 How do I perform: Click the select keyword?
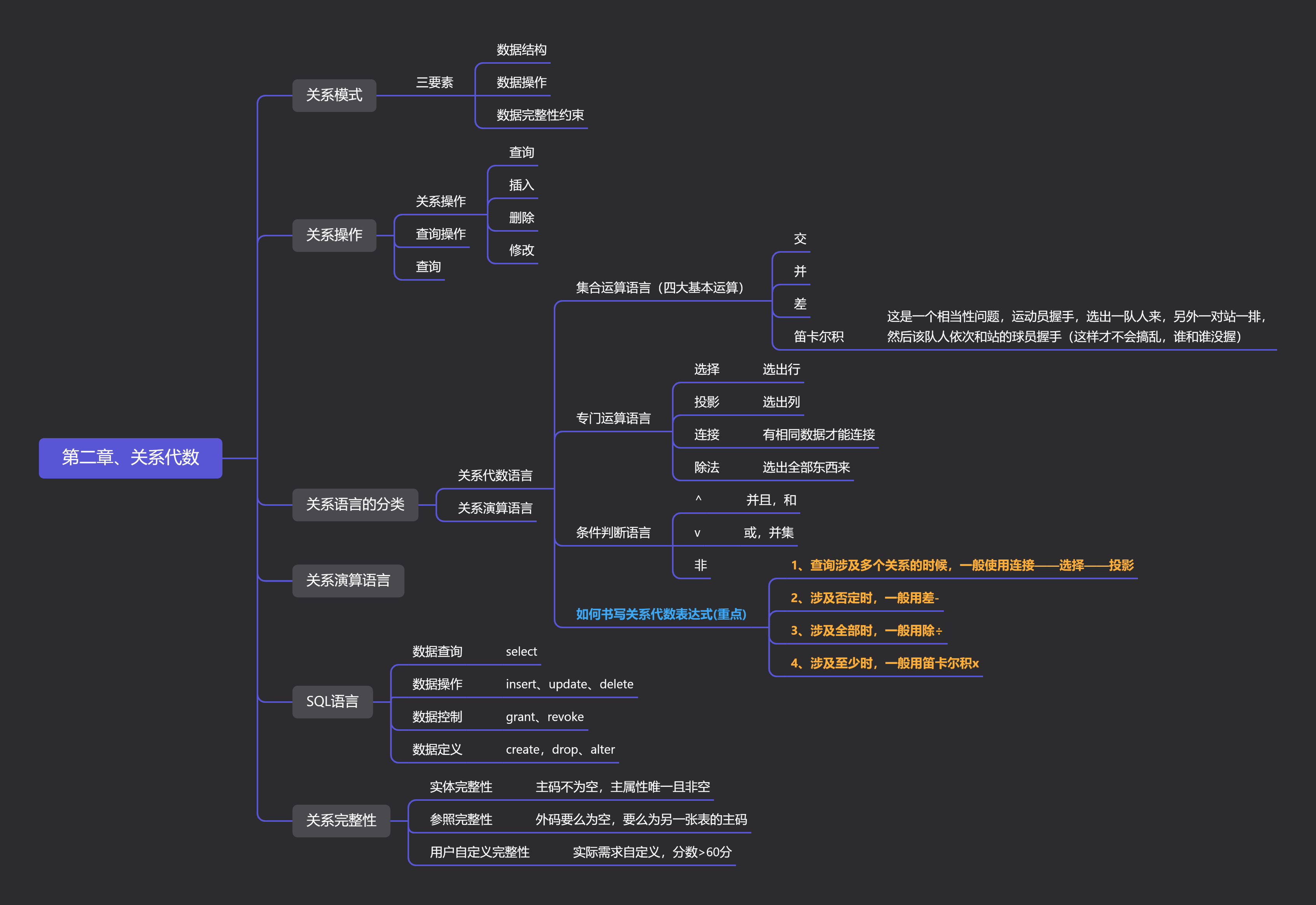(x=521, y=652)
